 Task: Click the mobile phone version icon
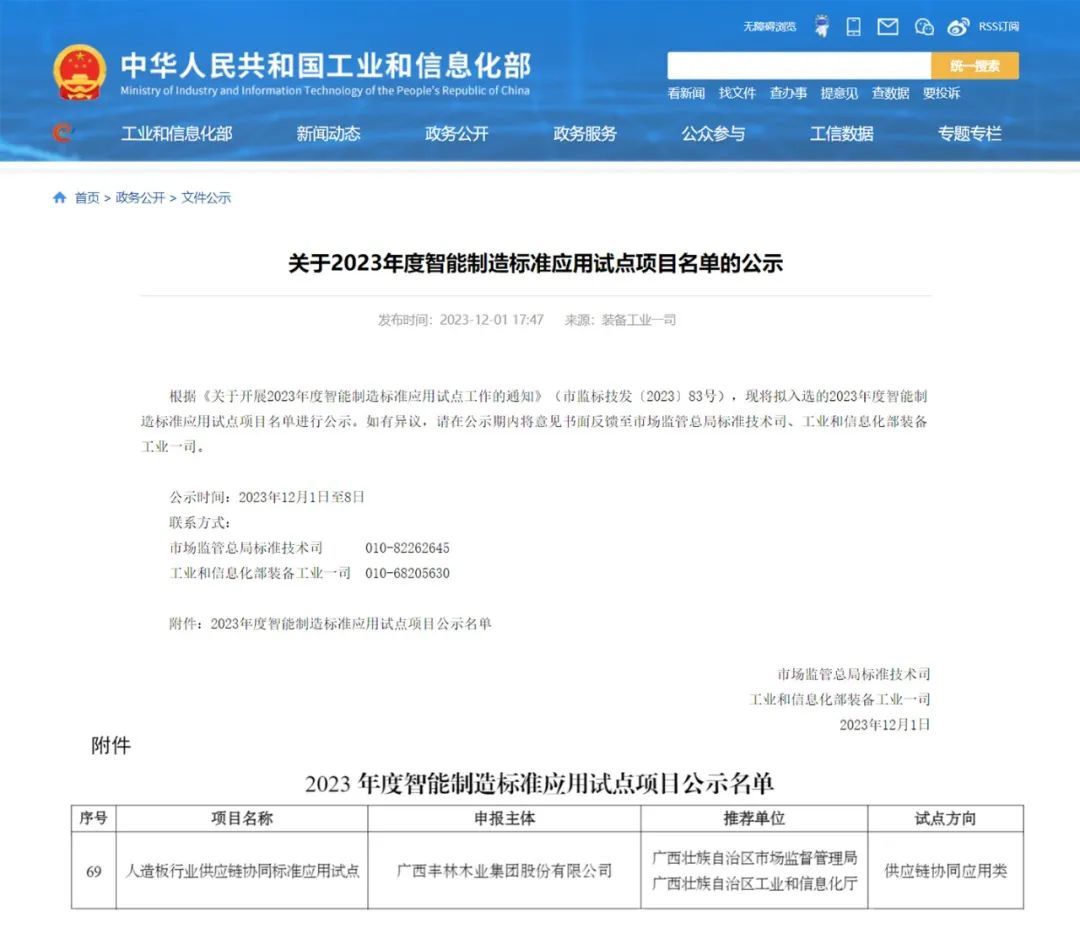[x=853, y=26]
